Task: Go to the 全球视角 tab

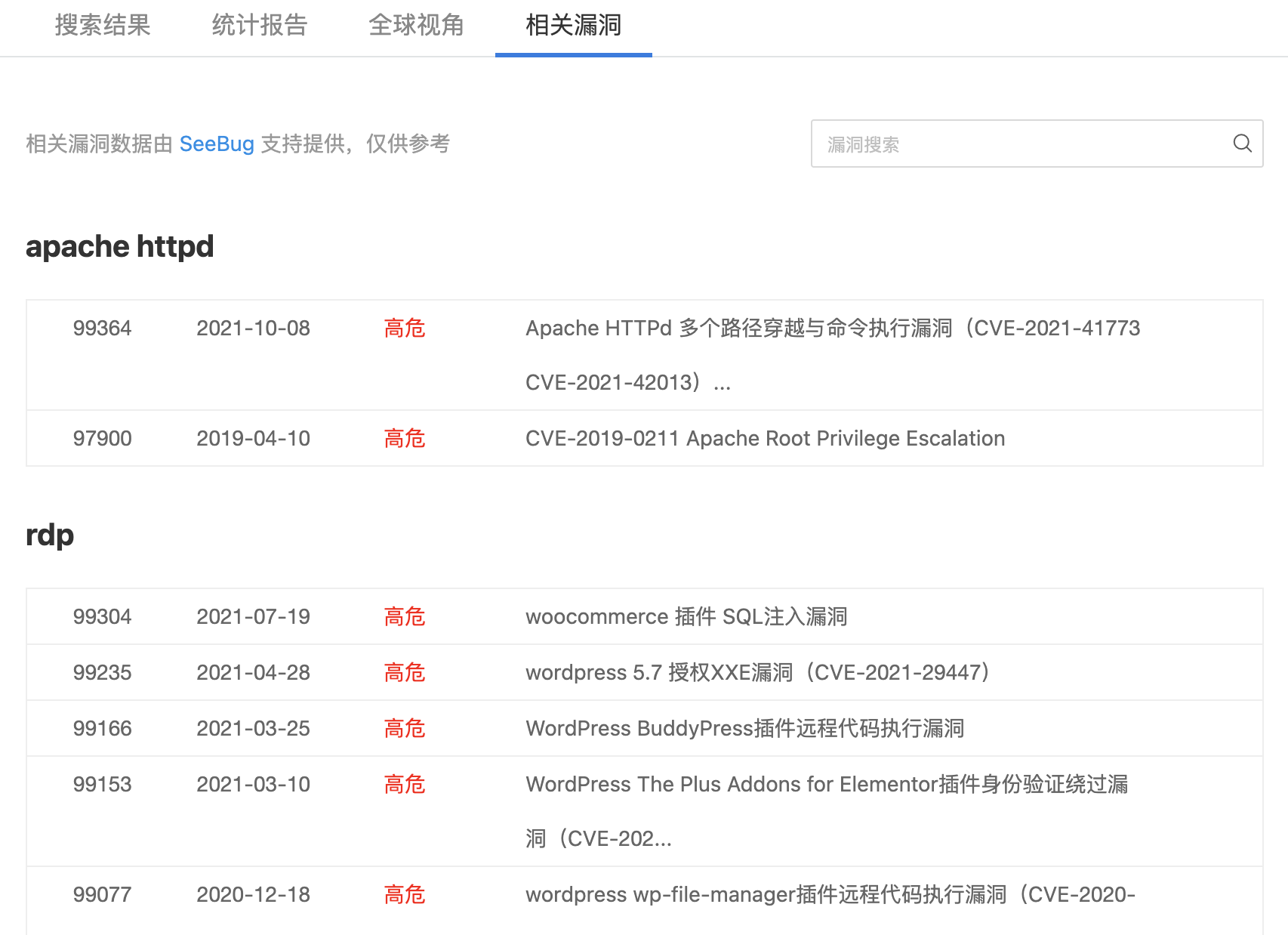Action: pyautogui.click(x=417, y=26)
